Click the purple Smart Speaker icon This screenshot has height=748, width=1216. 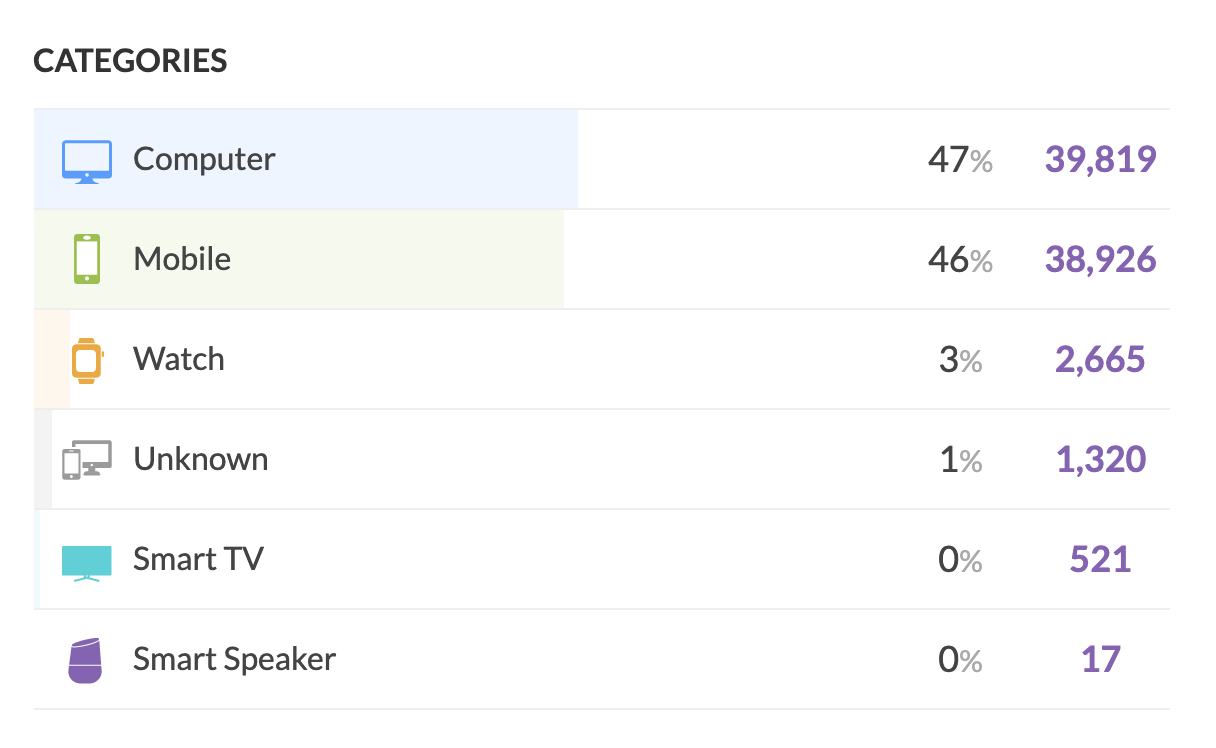(86, 660)
